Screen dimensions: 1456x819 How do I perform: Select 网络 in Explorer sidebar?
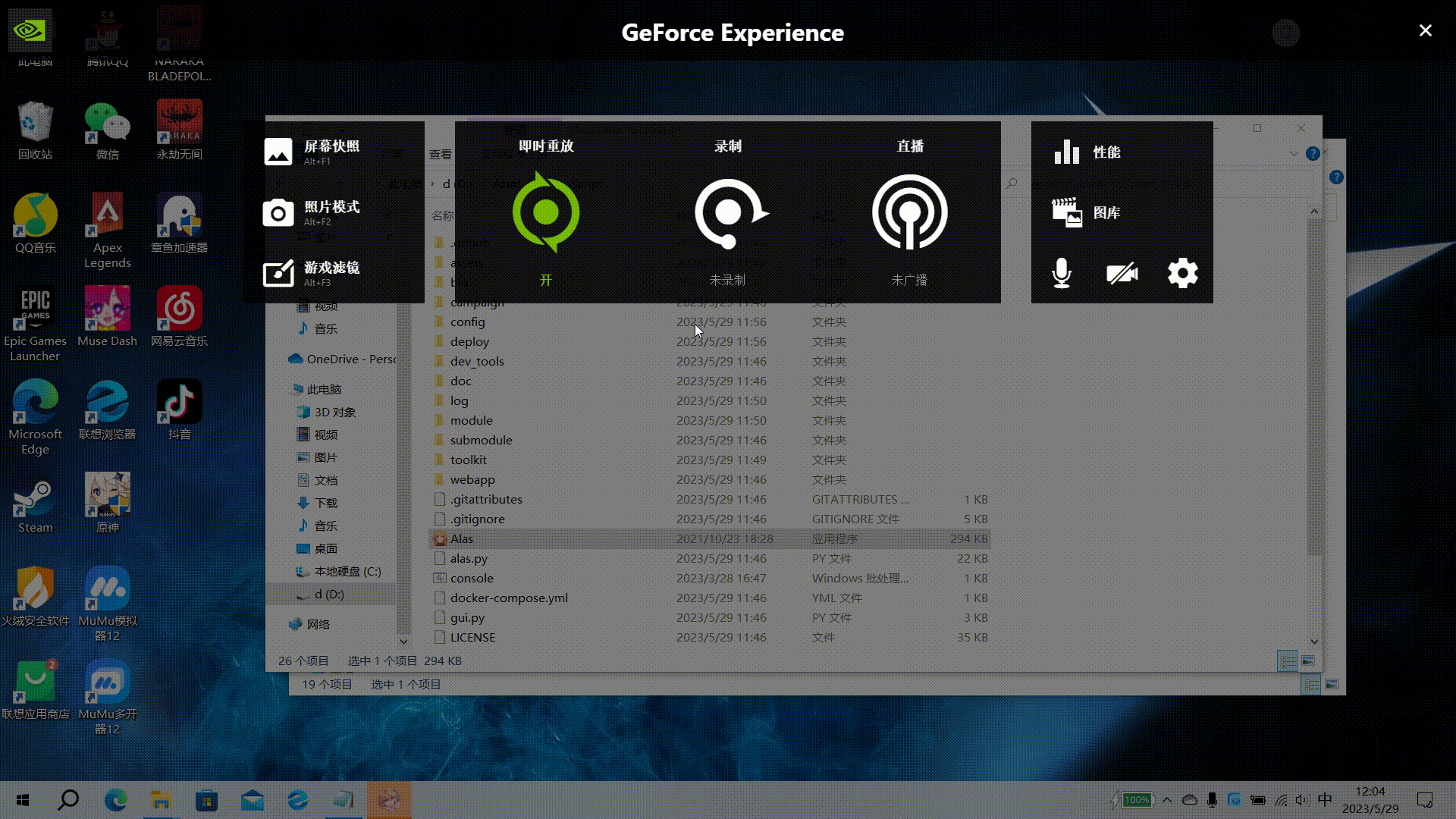point(309,624)
